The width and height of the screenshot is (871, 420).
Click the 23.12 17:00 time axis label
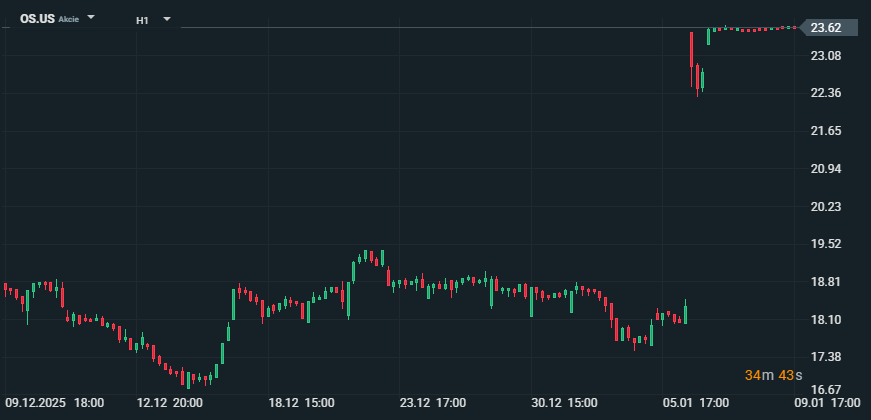pos(433,402)
